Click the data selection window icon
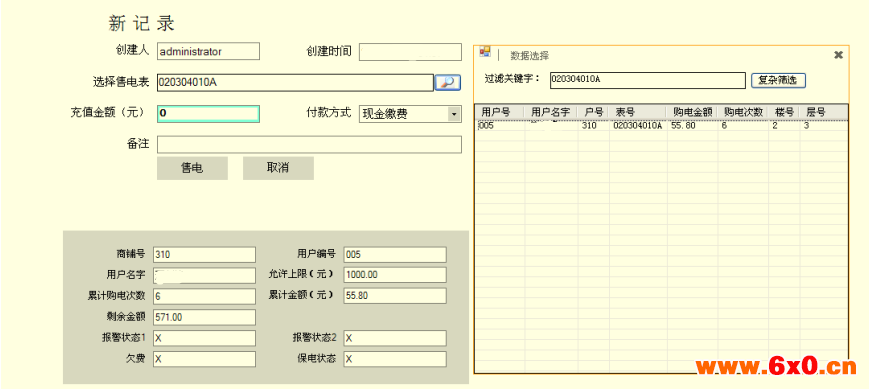The height and width of the screenshot is (389, 869). [x=485, y=52]
